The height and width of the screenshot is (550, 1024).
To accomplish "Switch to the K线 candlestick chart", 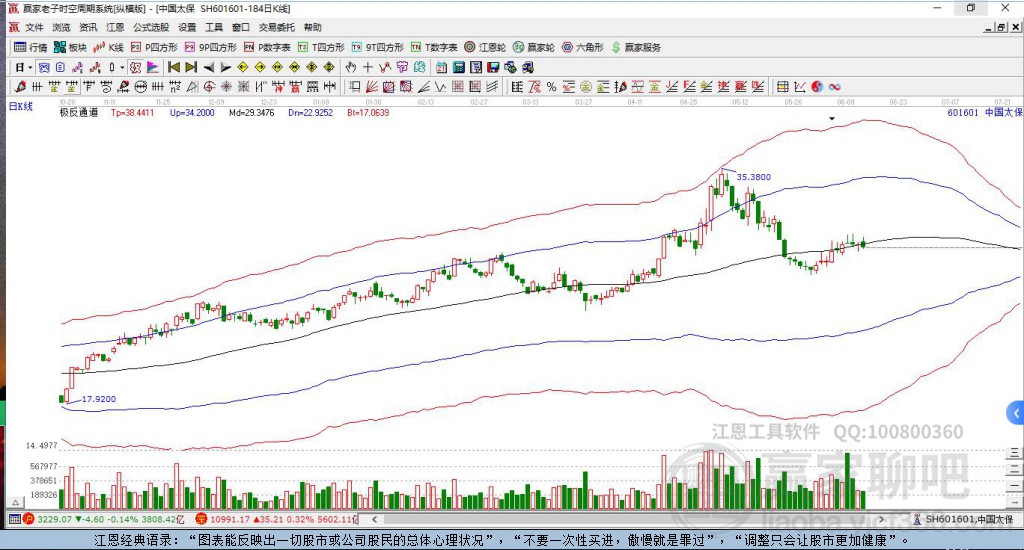I will (x=108, y=47).
